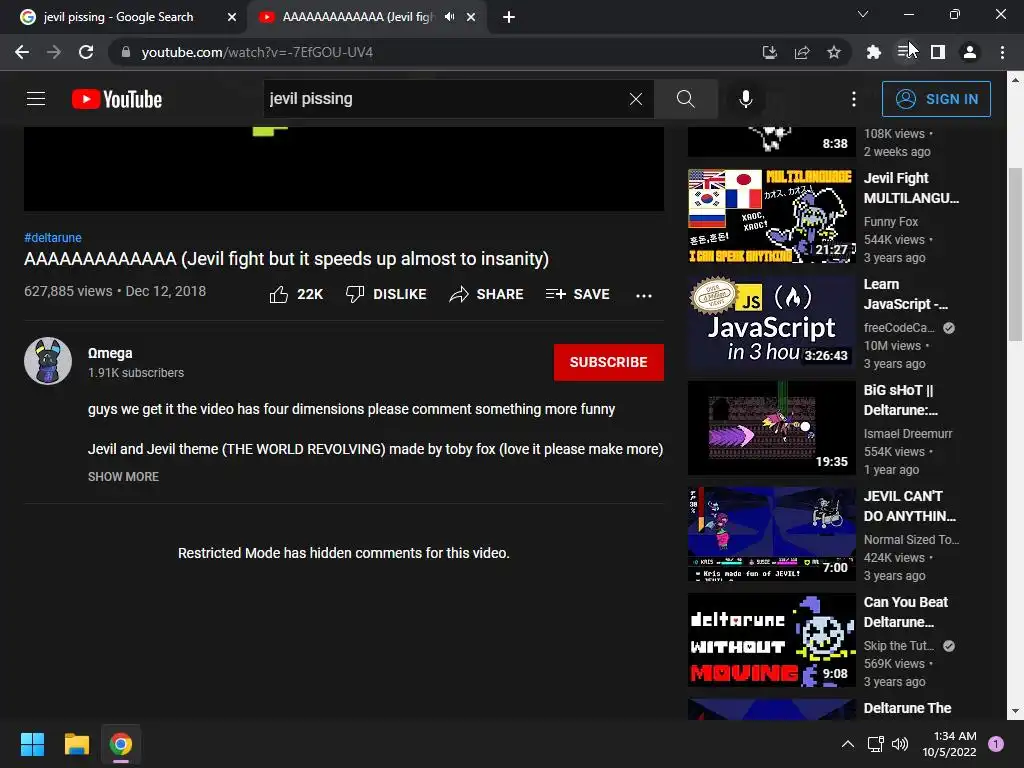The height and width of the screenshot is (768, 1024).
Task: Start voice search with the microphone icon
Action: point(746,99)
